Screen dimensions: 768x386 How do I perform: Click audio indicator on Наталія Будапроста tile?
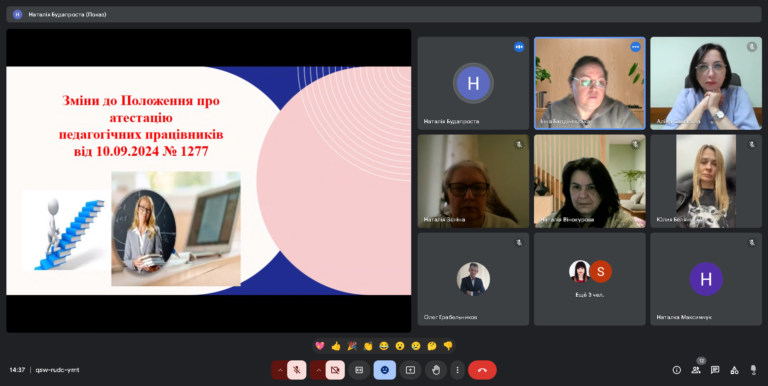(519, 47)
